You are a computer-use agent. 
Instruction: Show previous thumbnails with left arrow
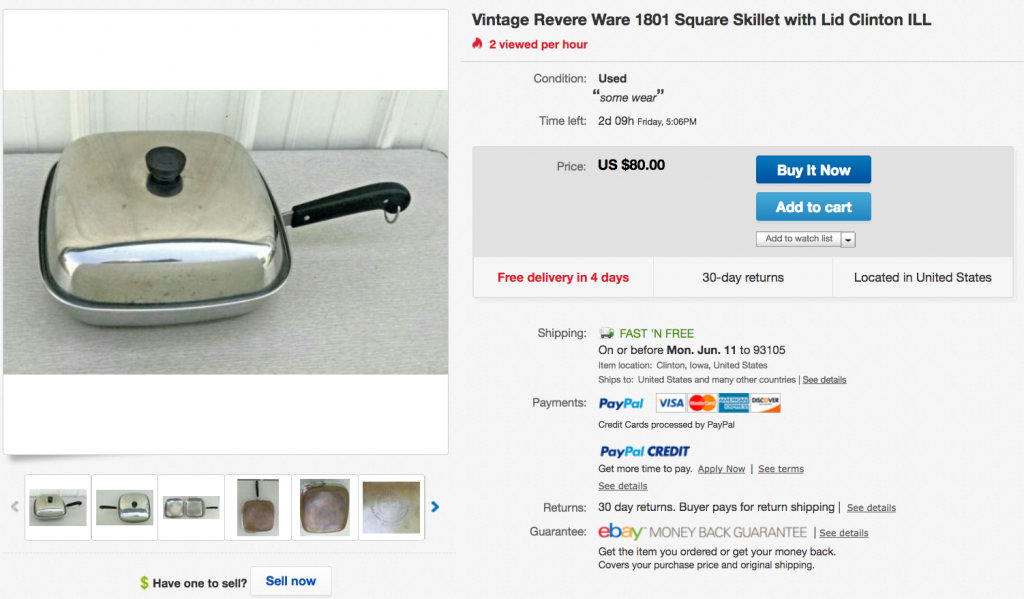click(x=14, y=507)
